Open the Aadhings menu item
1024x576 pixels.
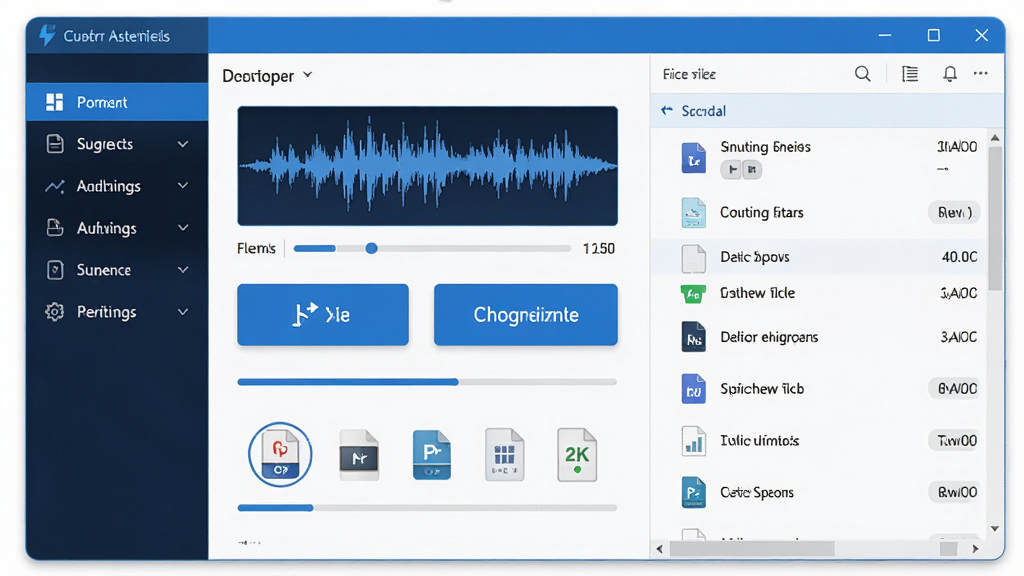(117, 186)
